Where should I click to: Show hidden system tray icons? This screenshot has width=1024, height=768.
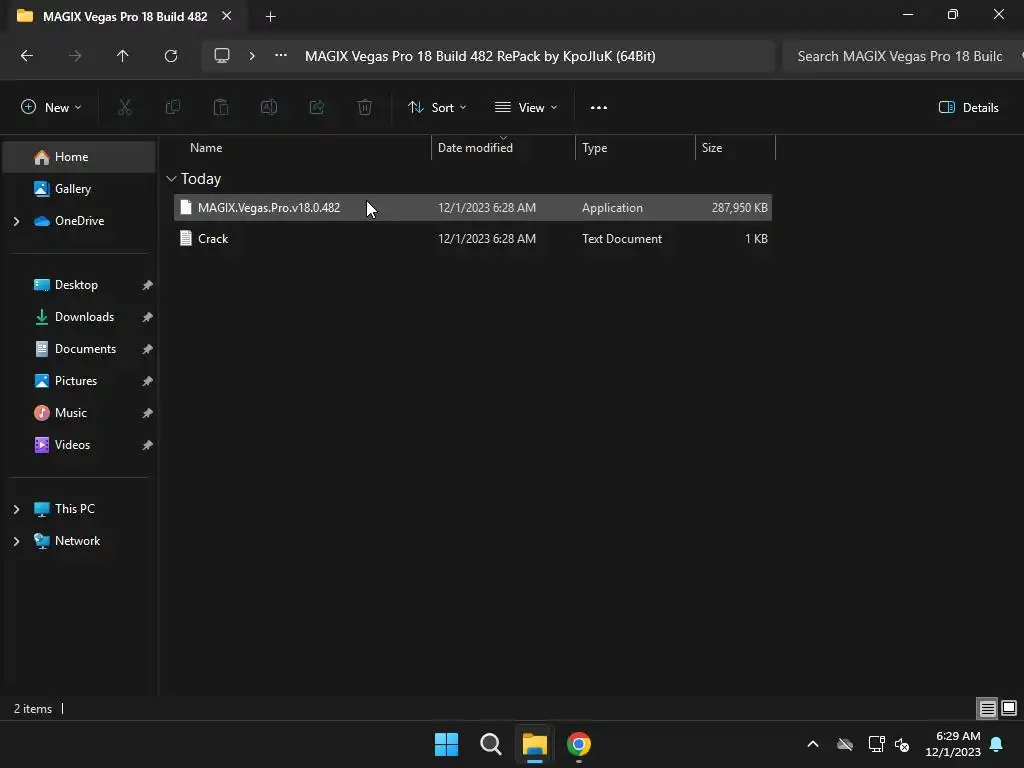click(x=813, y=744)
